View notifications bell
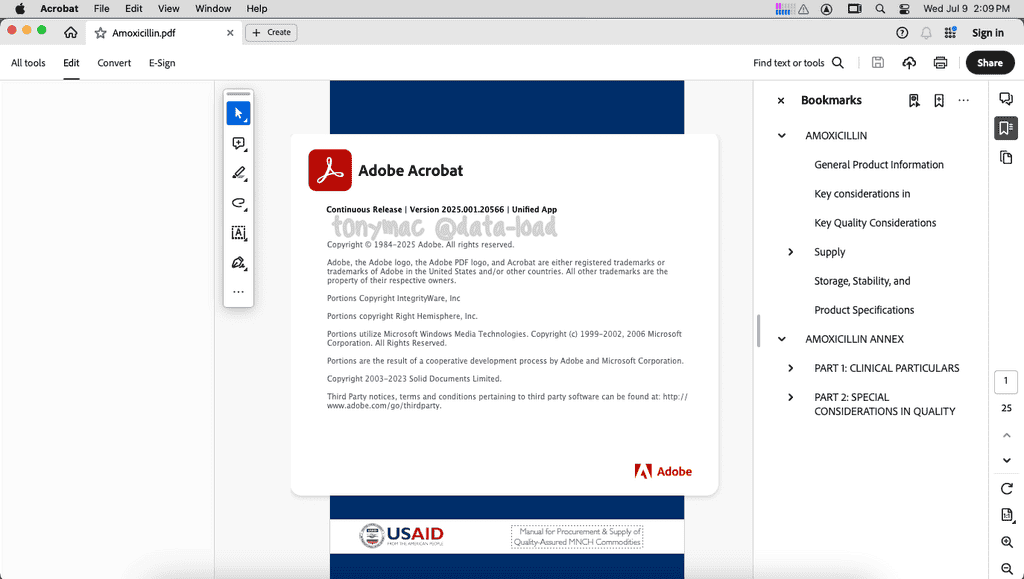This screenshot has width=1024, height=579. tap(926, 33)
